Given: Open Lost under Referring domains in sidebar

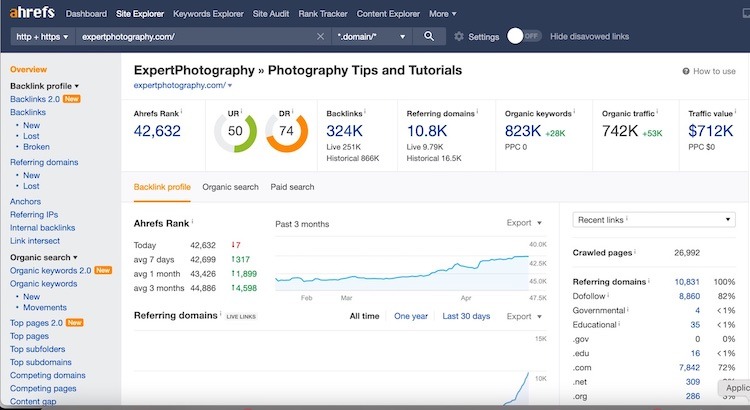Looking at the screenshot, I should pos(31,186).
